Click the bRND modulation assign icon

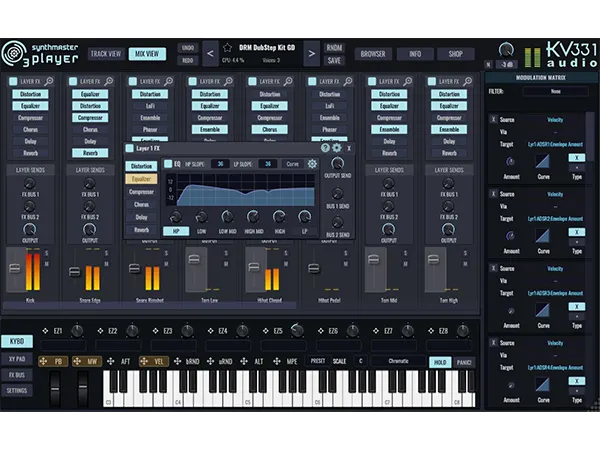click(x=178, y=361)
